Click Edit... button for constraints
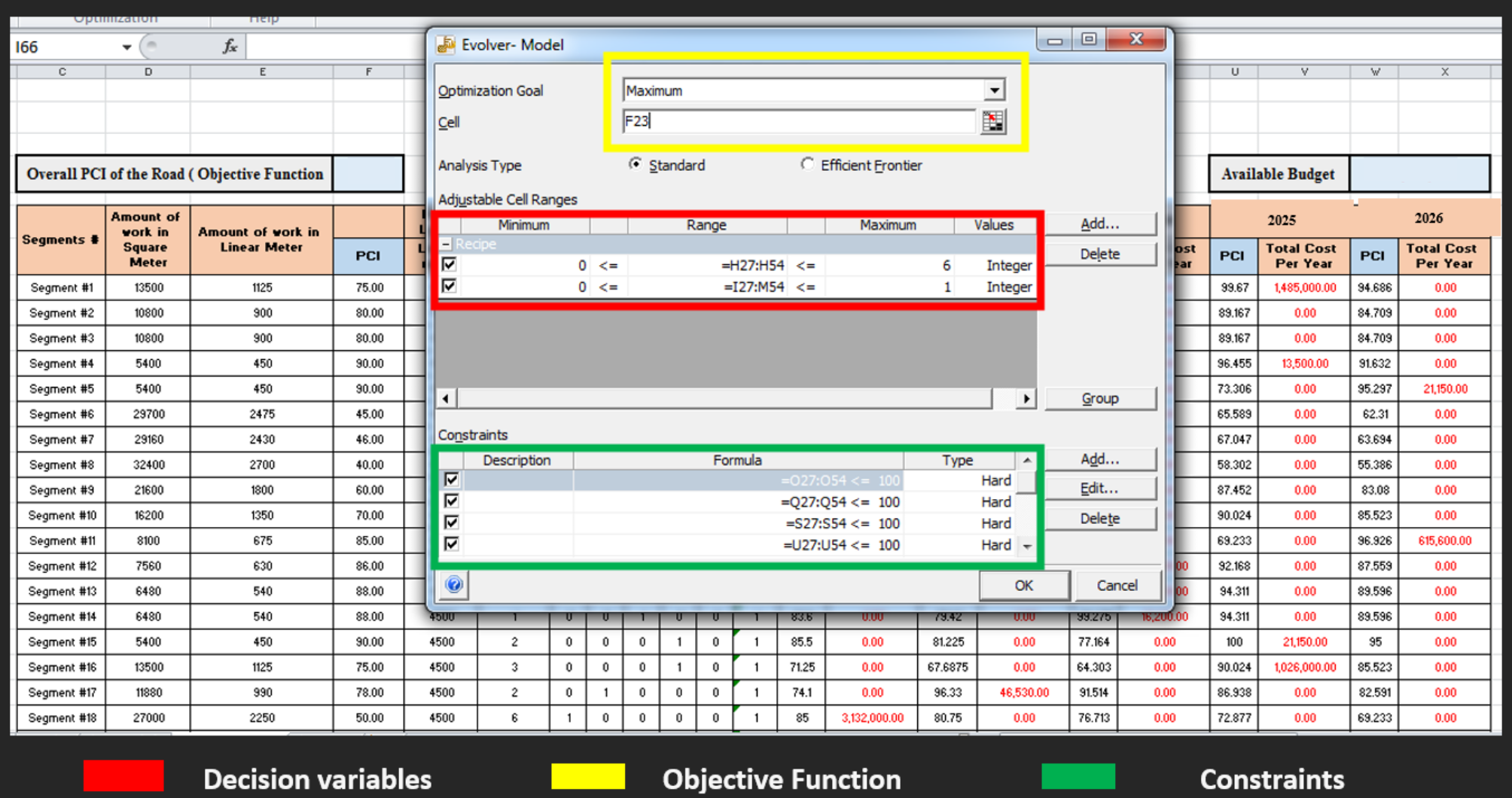 point(1099,489)
